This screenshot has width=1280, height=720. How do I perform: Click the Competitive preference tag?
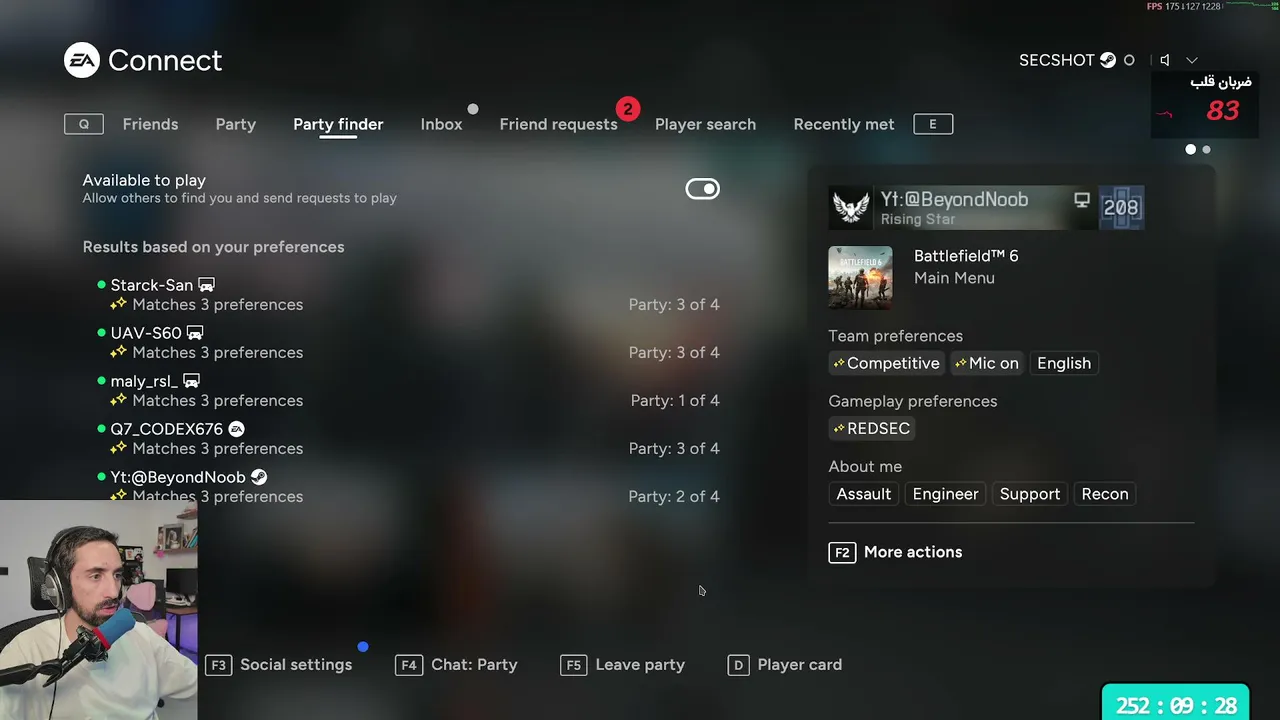click(x=886, y=363)
